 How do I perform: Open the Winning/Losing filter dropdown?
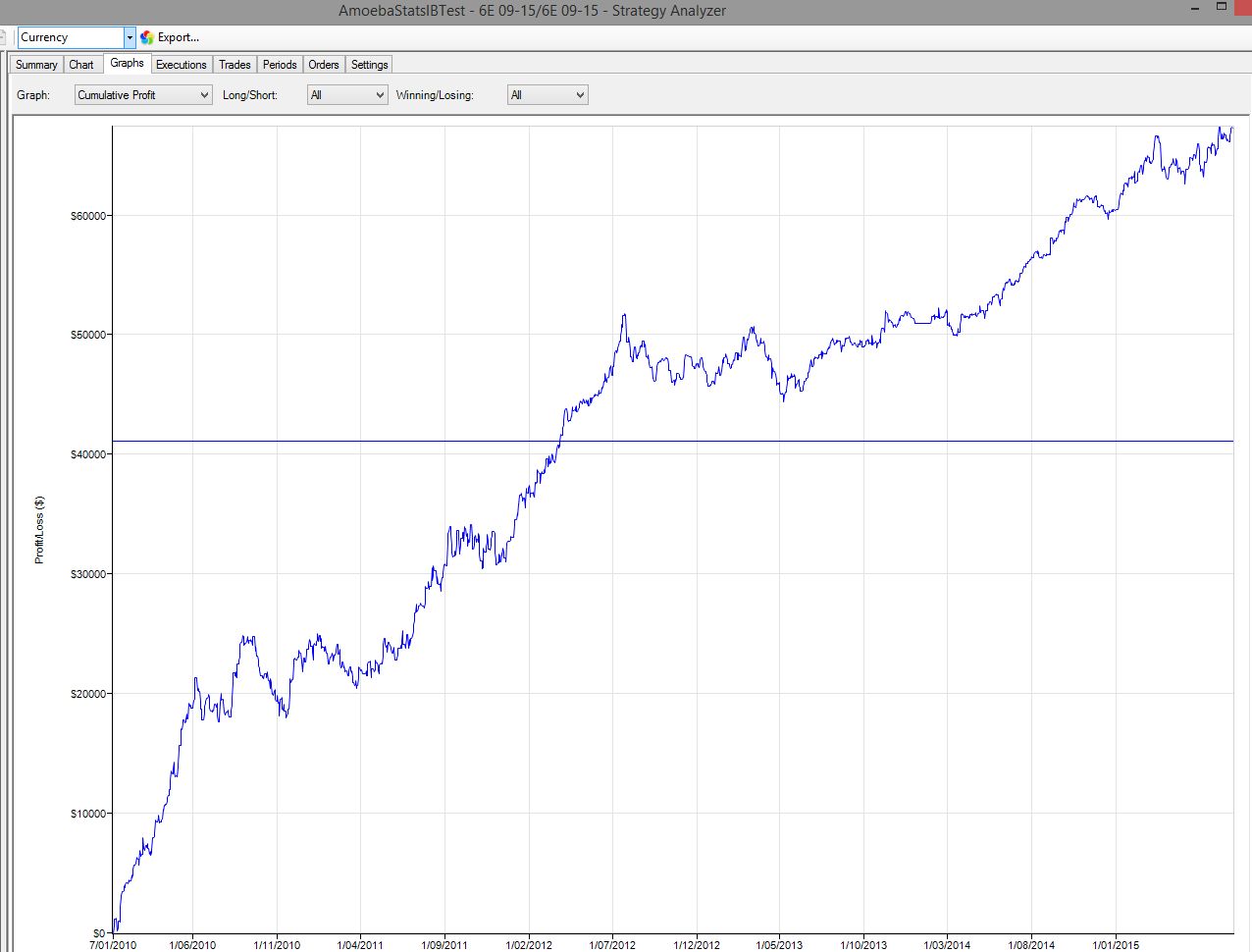548,95
